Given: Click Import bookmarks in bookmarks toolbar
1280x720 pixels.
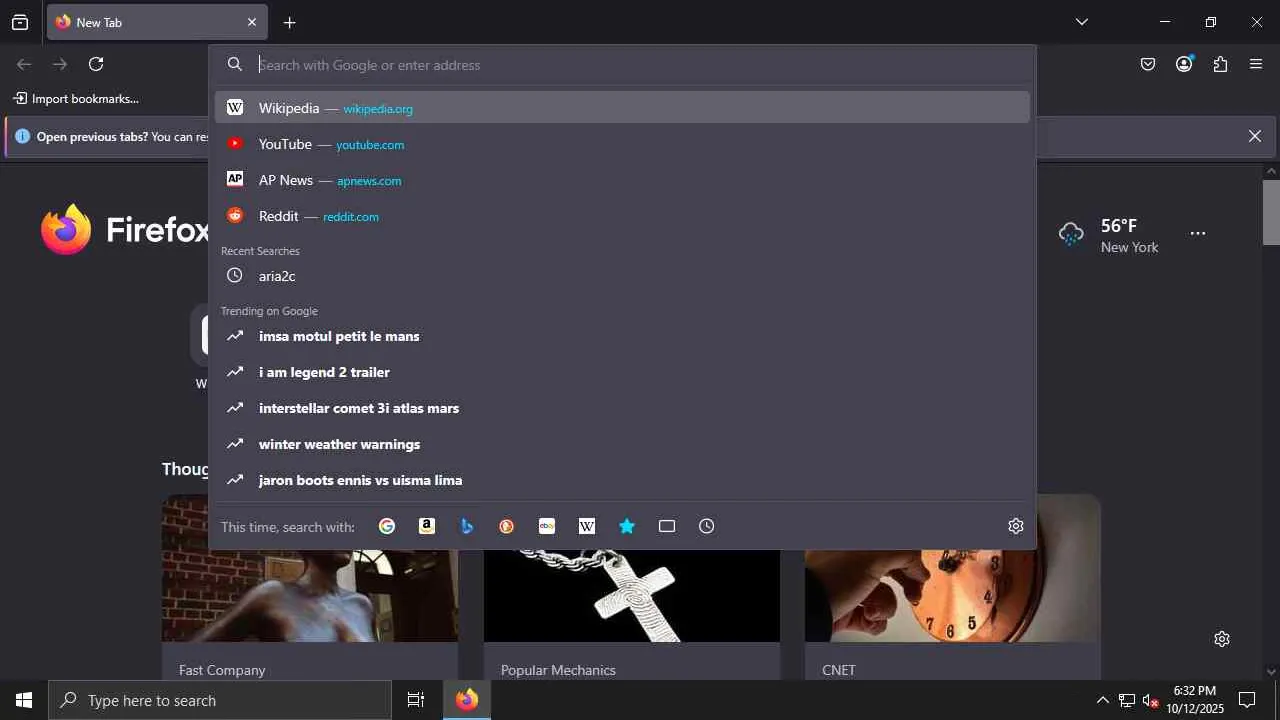Looking at the screenshot, I should pos(76,98).
